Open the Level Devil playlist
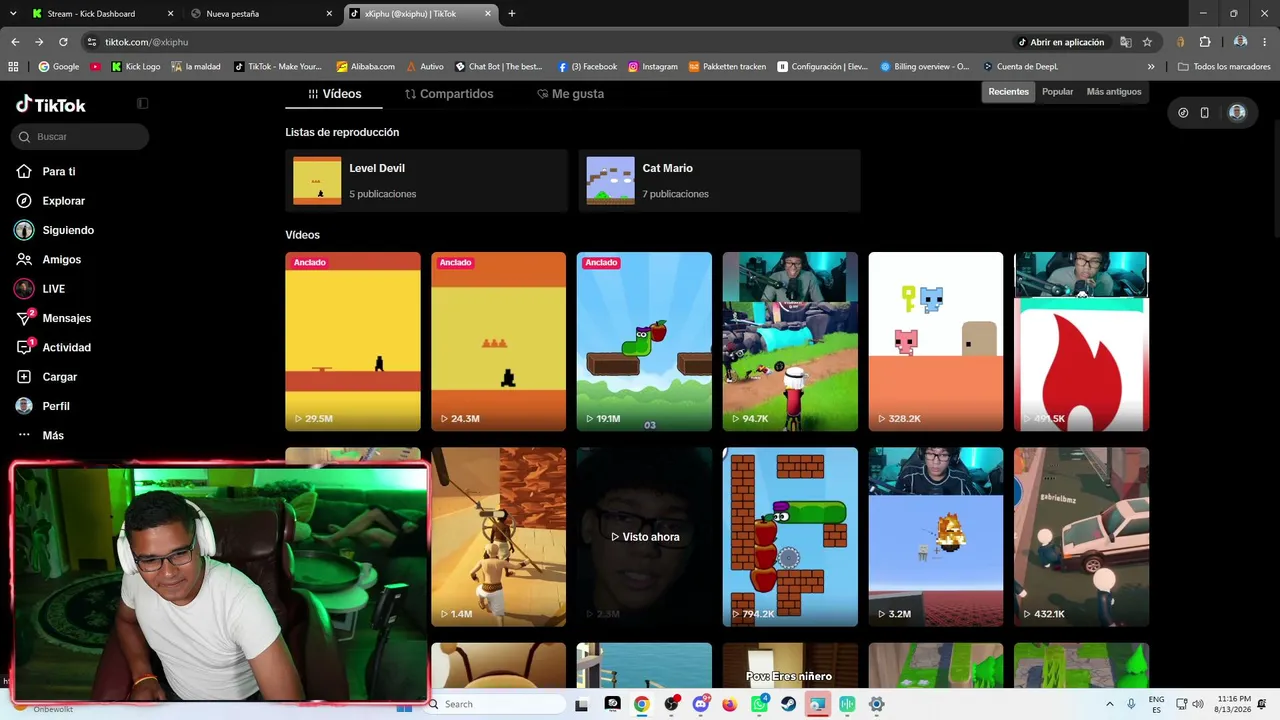The image size is (1280, 720). point(426,181)
